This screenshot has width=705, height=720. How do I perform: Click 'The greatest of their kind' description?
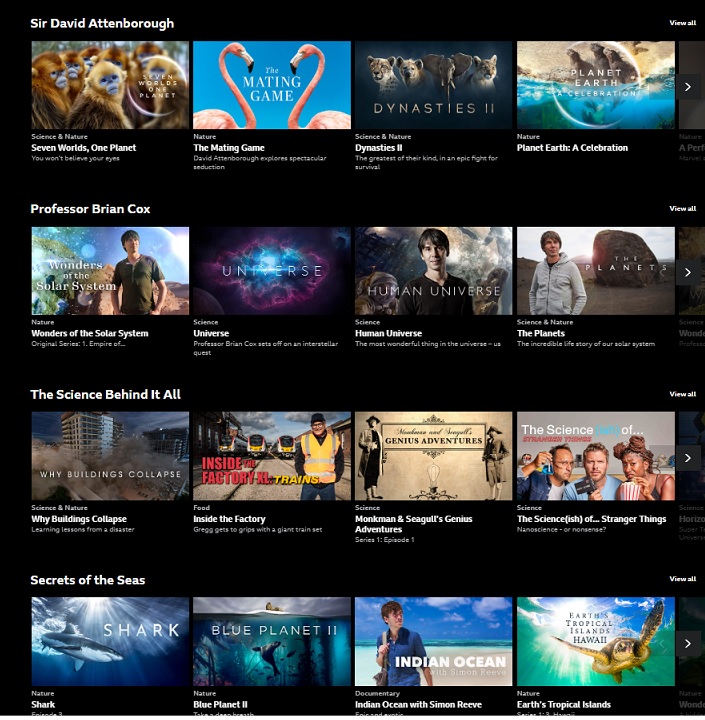tap(426, 163)
